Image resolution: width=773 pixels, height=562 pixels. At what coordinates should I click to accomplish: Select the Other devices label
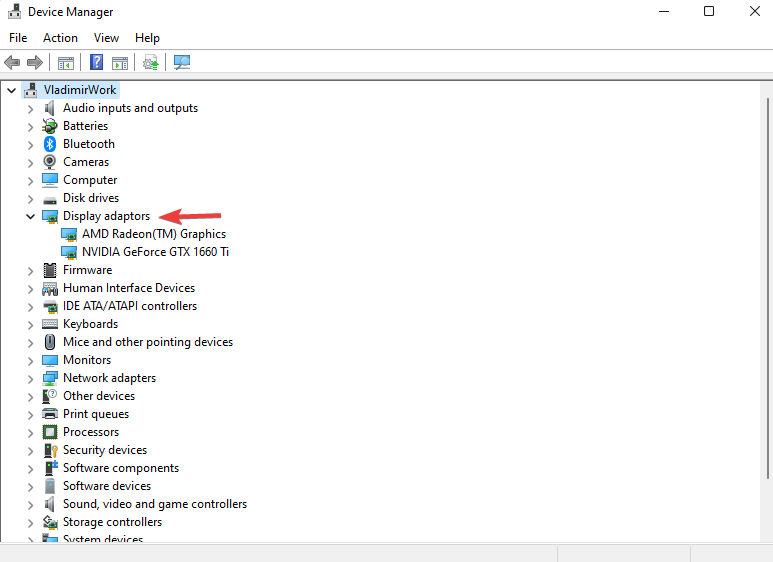(99, 396)
